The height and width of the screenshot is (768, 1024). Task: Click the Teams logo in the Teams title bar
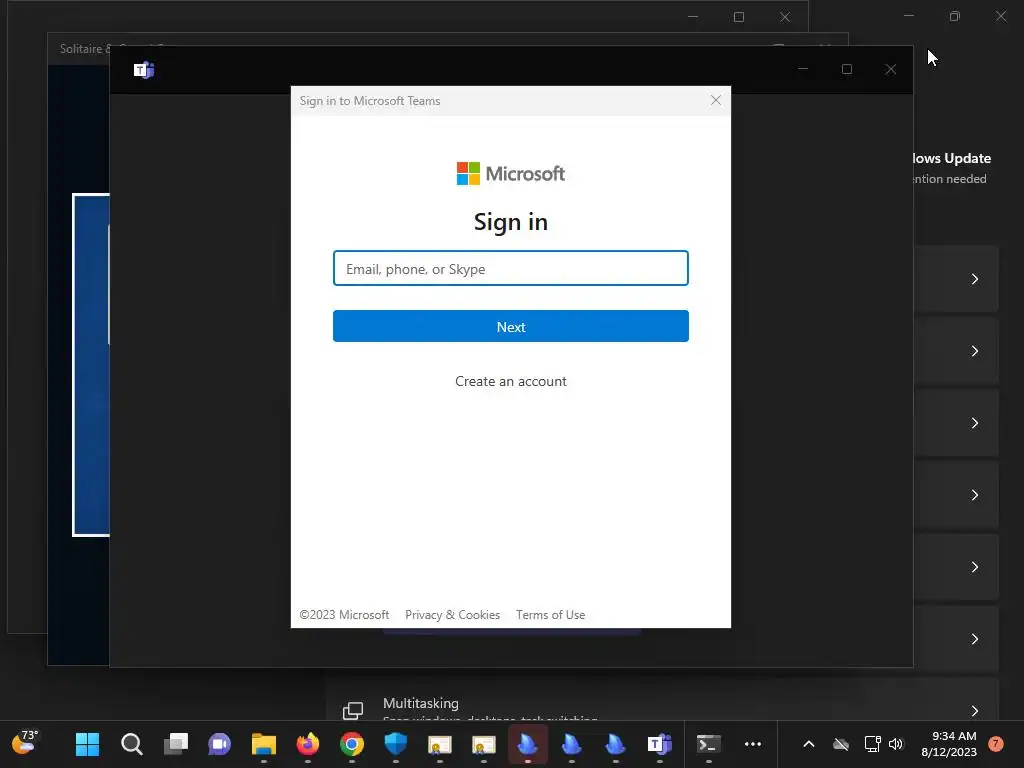144,70
